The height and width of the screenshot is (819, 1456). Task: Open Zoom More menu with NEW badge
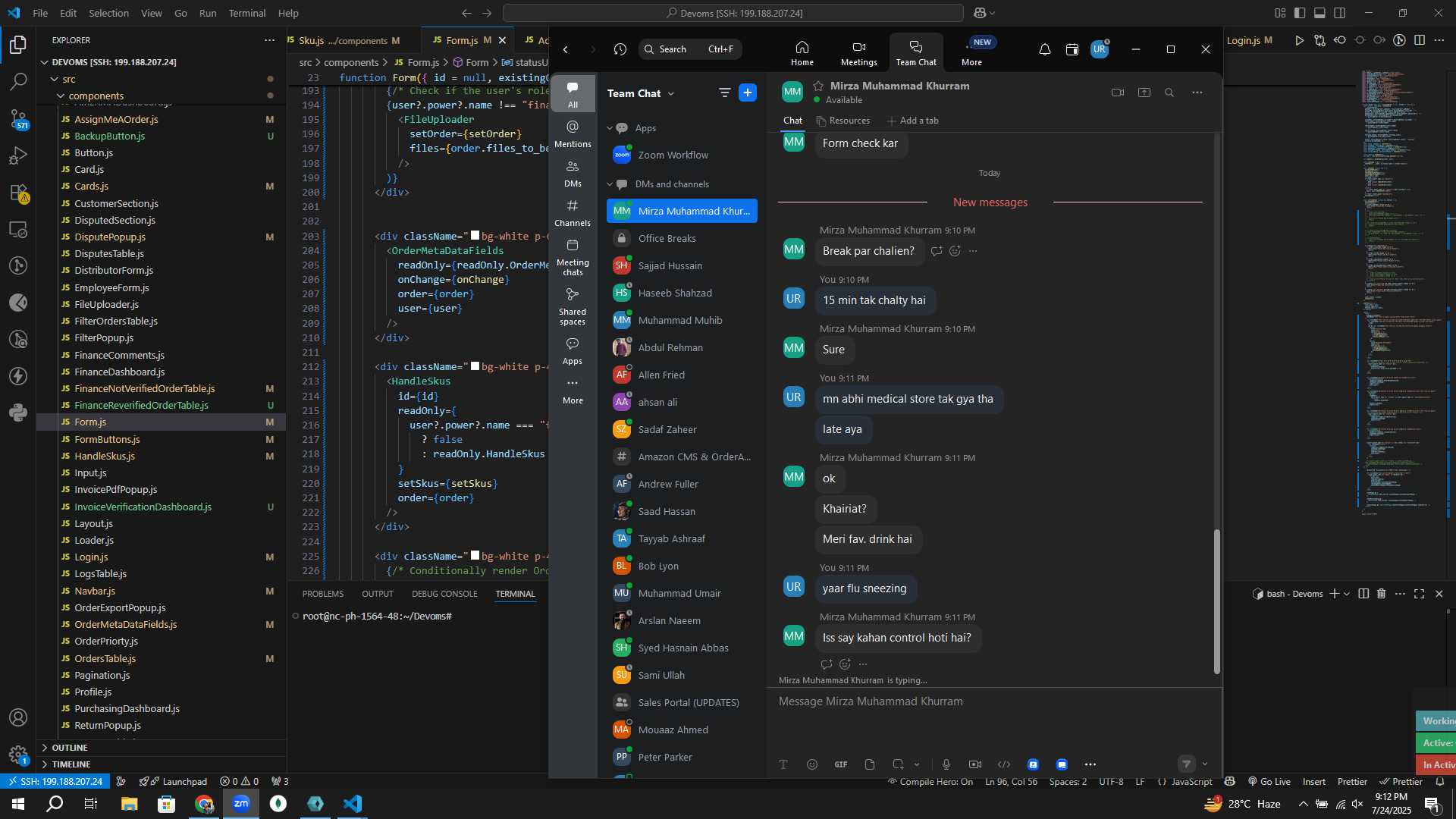click(x=972, y=53)
